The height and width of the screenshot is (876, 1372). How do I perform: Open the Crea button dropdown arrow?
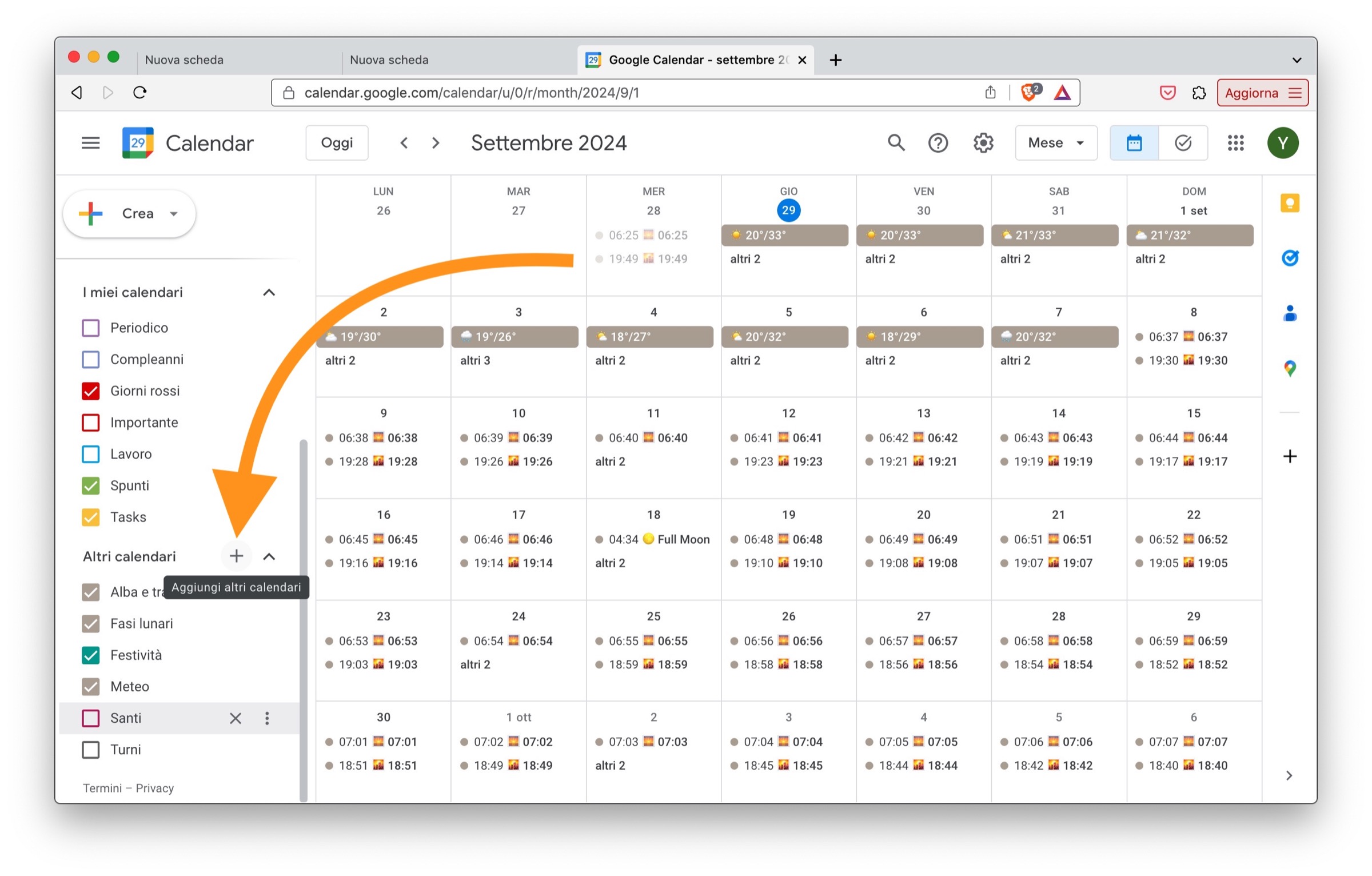click(174, 214)
